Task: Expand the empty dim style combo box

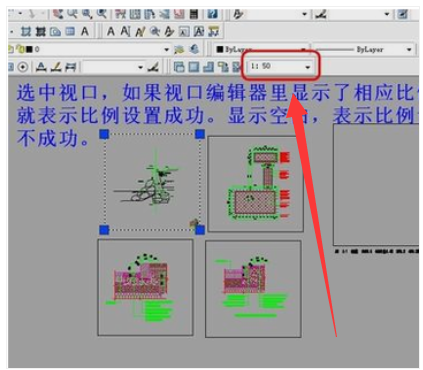Action: 140,67
